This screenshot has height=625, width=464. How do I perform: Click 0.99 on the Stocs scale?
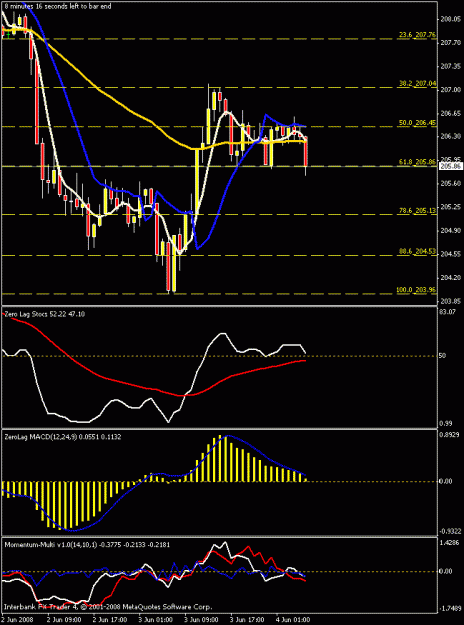tap(447, 423)
